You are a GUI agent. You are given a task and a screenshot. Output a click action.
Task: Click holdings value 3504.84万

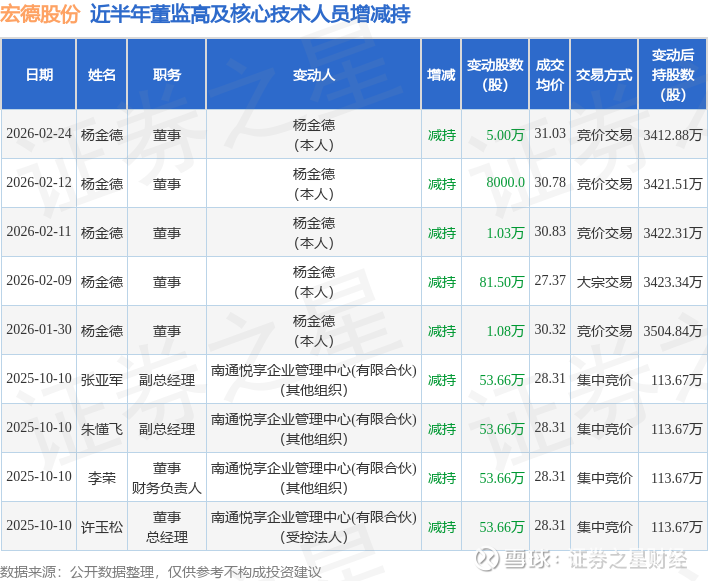tap(673, 330)
